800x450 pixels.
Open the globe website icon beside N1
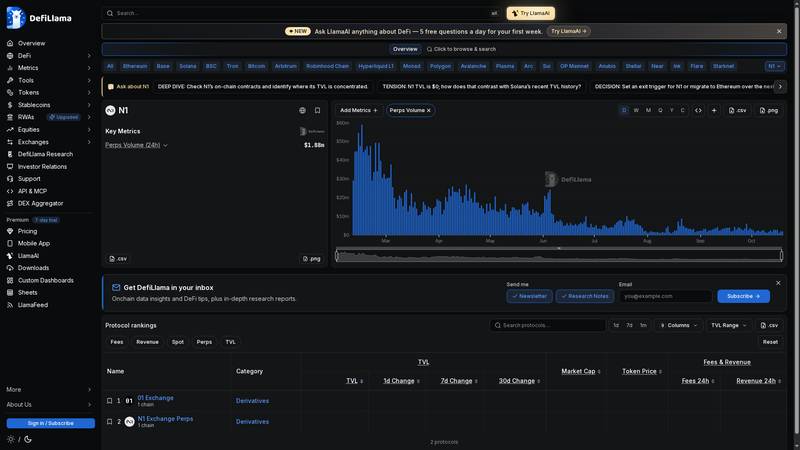click(x=303, y=110)
